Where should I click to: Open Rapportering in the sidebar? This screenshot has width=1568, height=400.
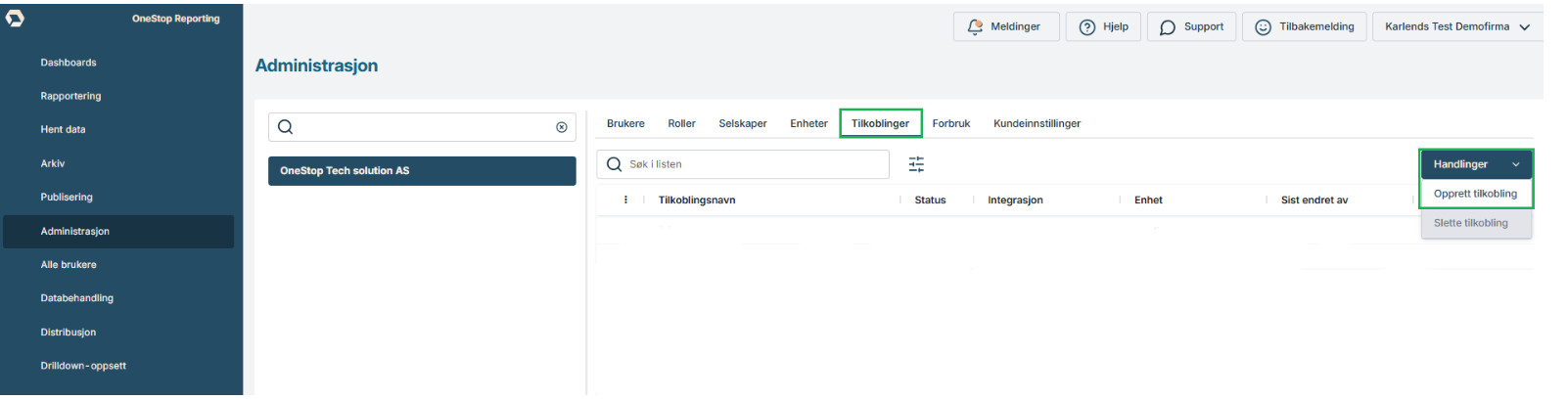click(x=70, y=96)
